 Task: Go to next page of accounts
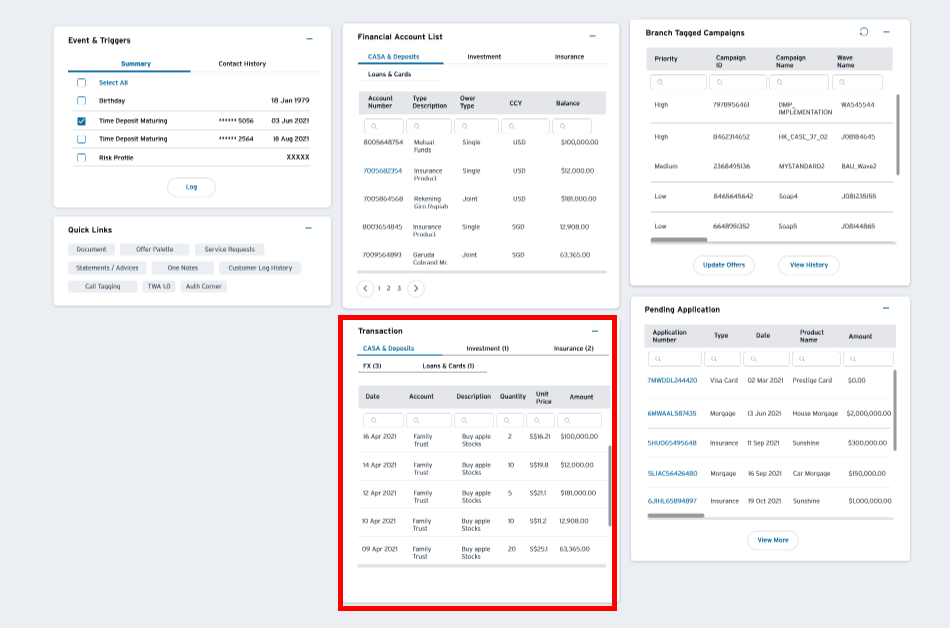click(416, 288)
